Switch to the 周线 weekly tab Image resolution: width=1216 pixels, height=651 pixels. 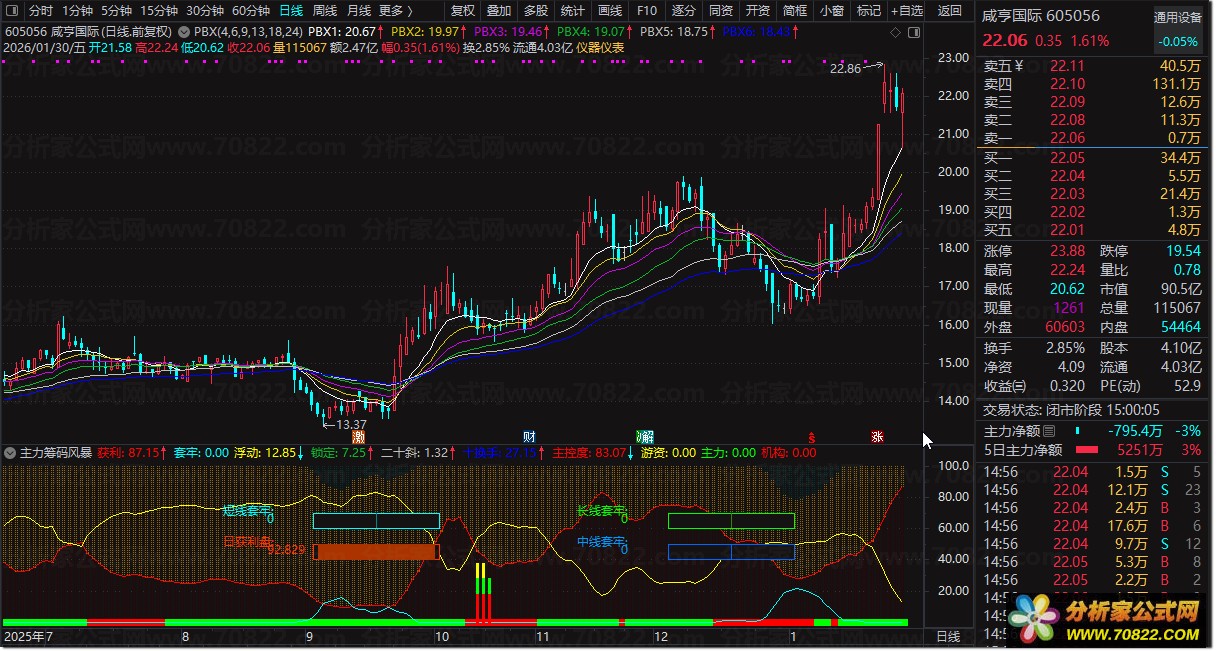click(325, 11)
